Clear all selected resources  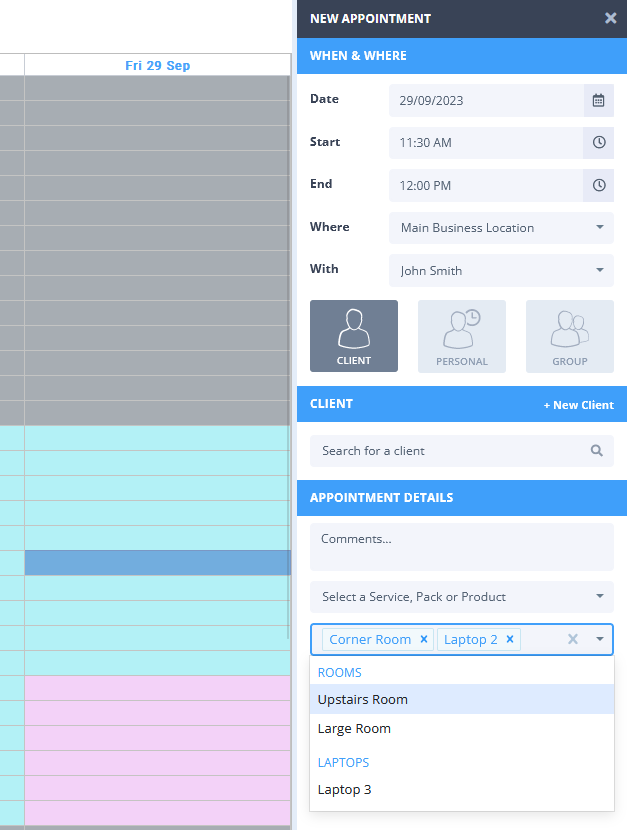573,639
